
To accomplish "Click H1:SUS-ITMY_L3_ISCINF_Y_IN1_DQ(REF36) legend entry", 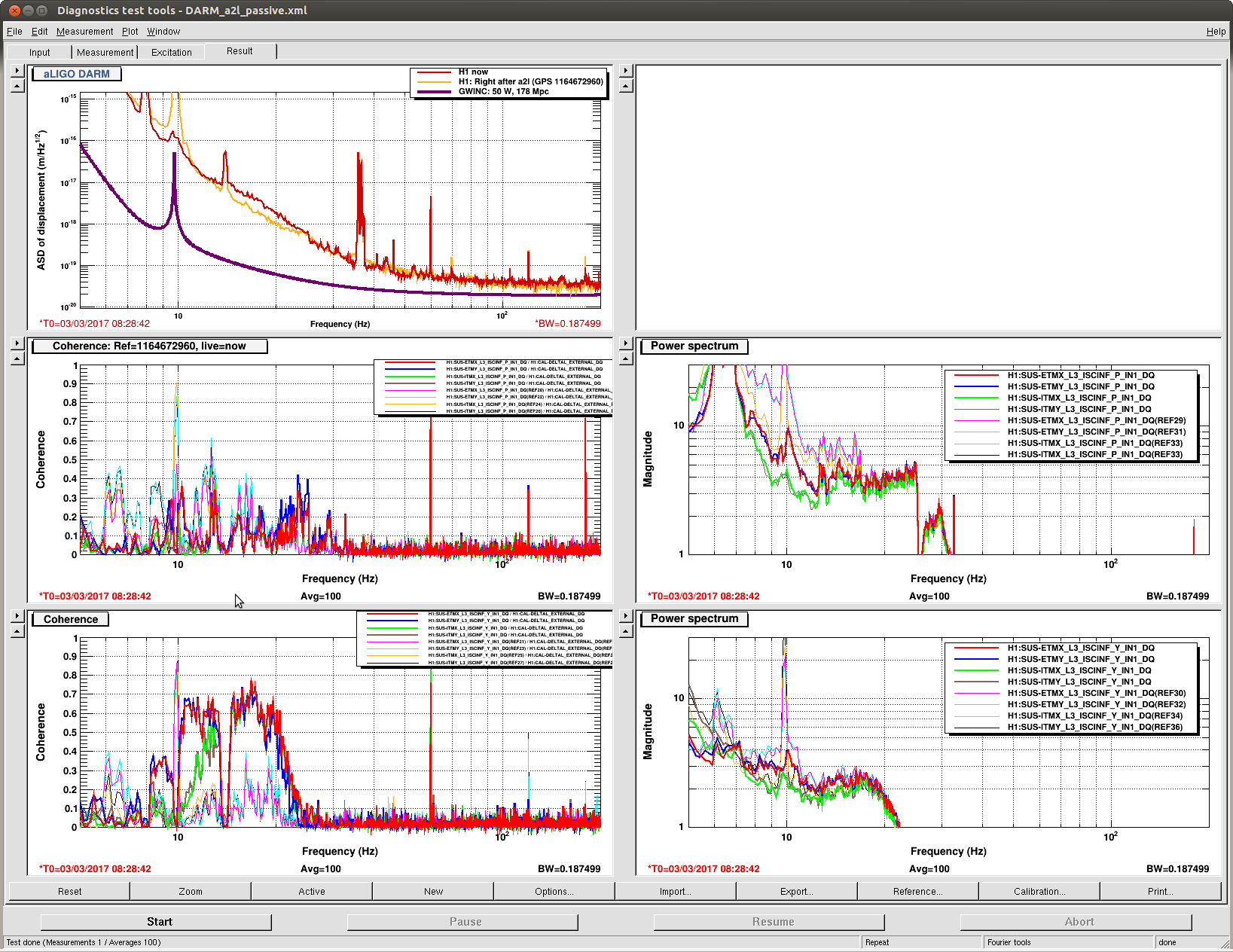I will [x=1095, y=728].
